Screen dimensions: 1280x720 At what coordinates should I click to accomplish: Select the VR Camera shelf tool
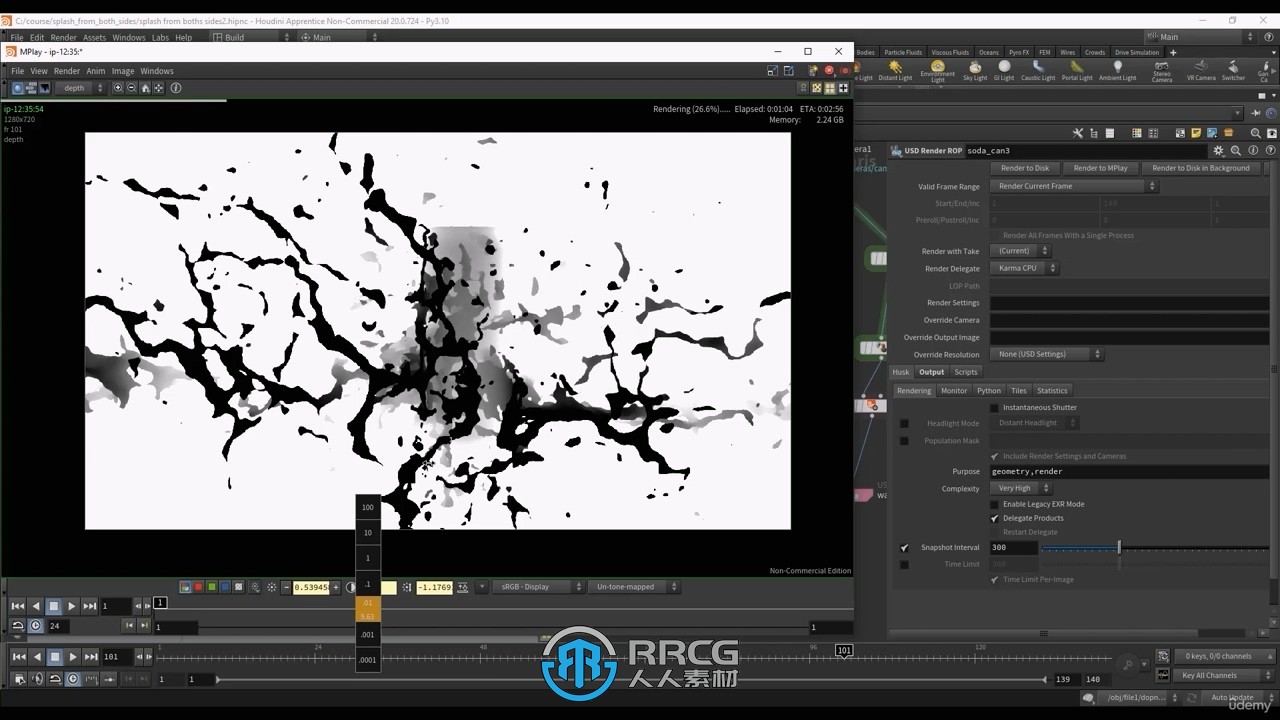pyautogui.click(x=1201, y=70)
